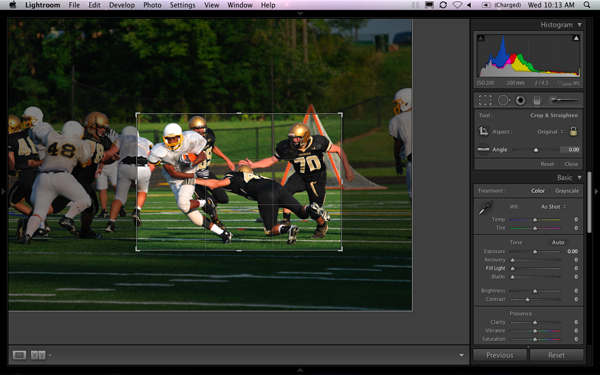
Task: Apply Auto tone adjustment
Action: coord(558,242)
